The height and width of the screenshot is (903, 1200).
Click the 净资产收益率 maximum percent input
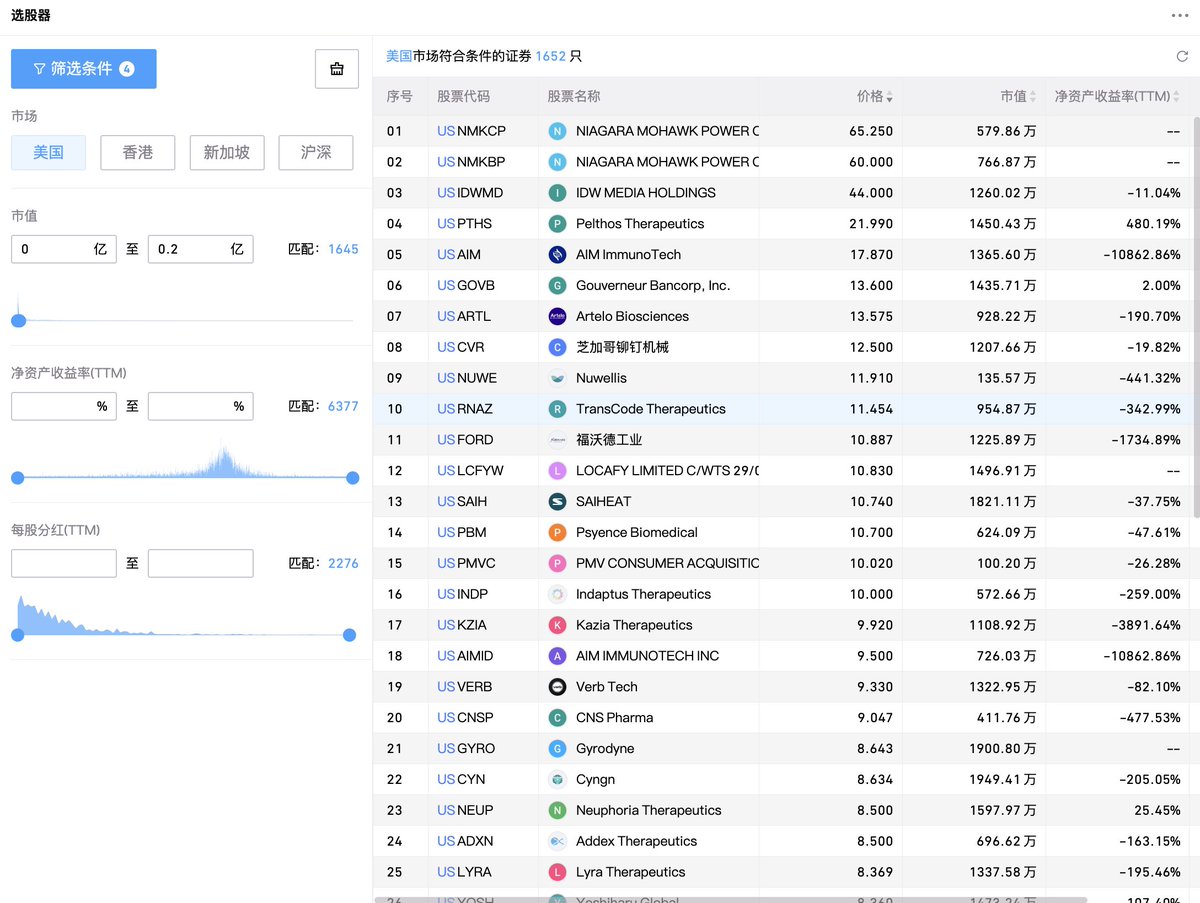tap(200, 406)
